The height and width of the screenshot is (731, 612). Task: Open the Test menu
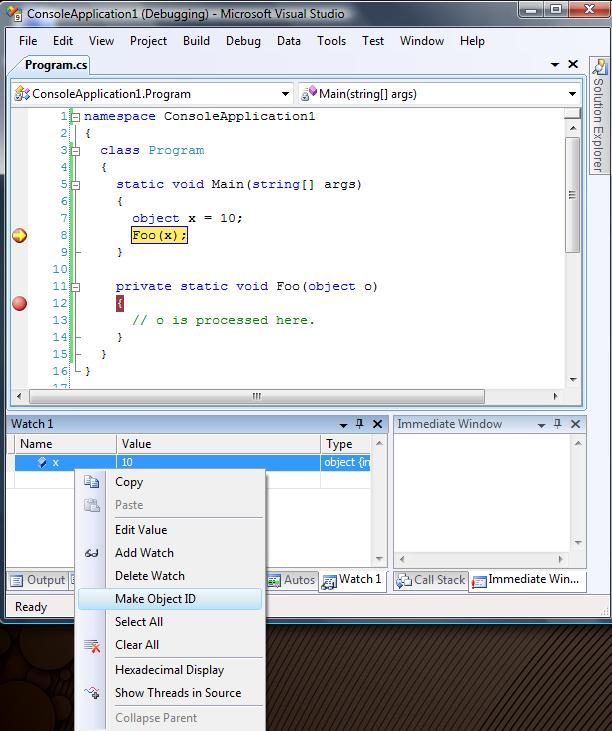coord(373,41)
